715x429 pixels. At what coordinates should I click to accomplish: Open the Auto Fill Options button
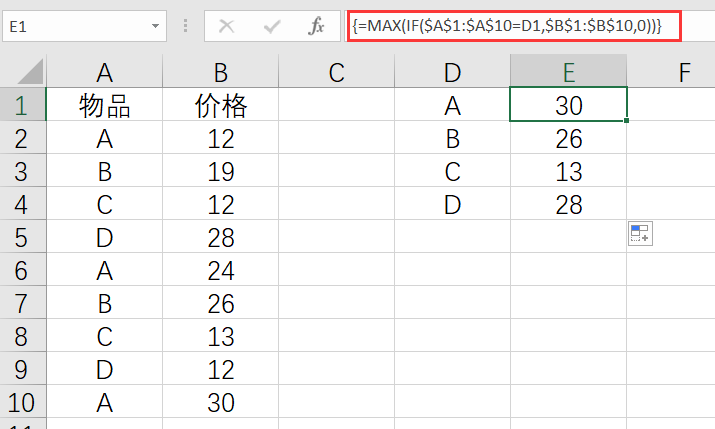[640, 233]
